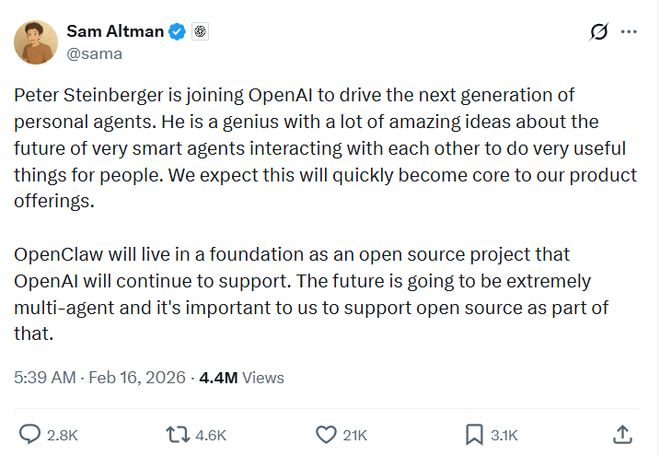The width and height of the screenshot is (660, 456).
Task: Click the repost arrows icon
Action: click(177, 434)
